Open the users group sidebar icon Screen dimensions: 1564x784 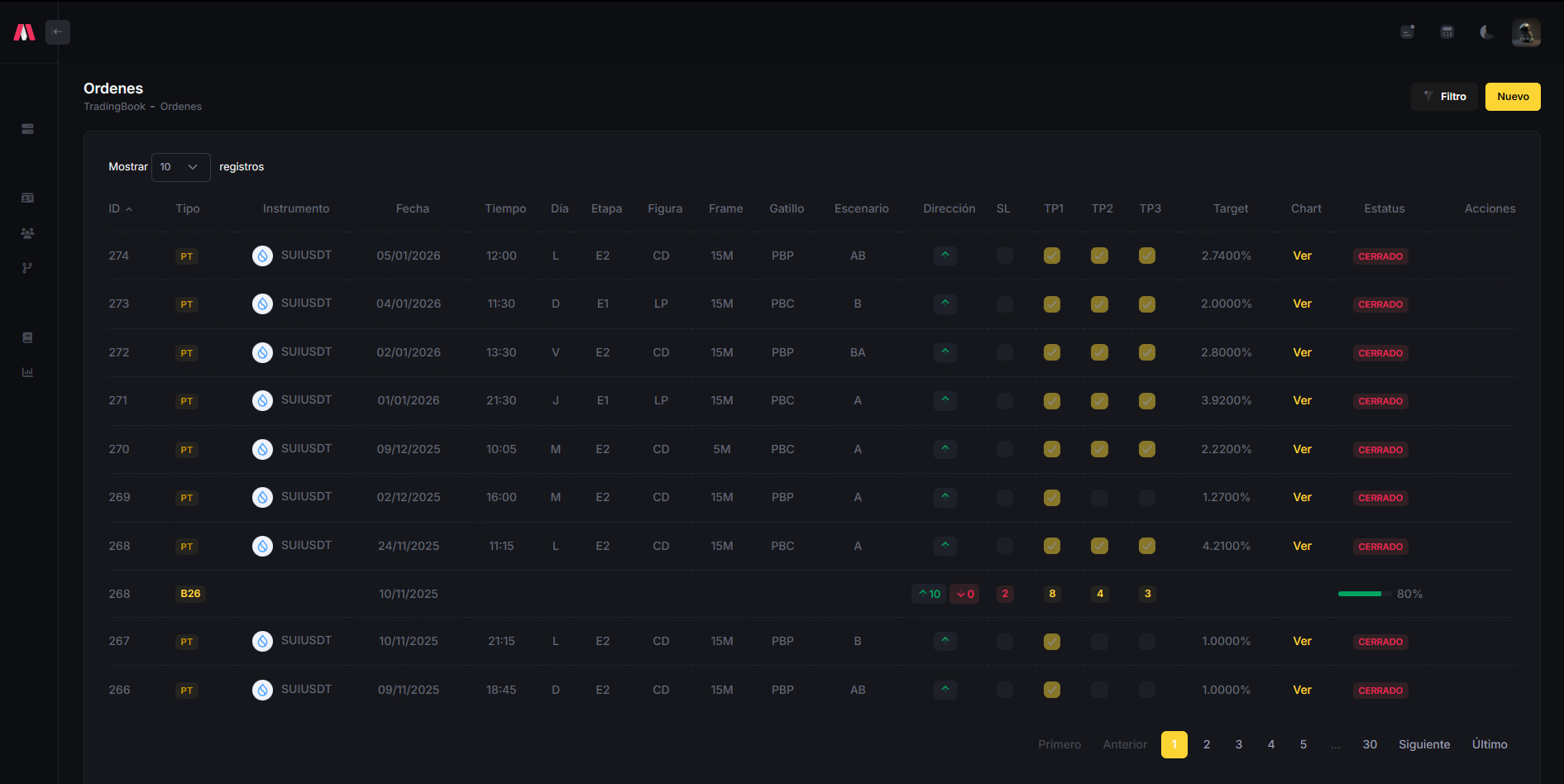tap(27, 233)
